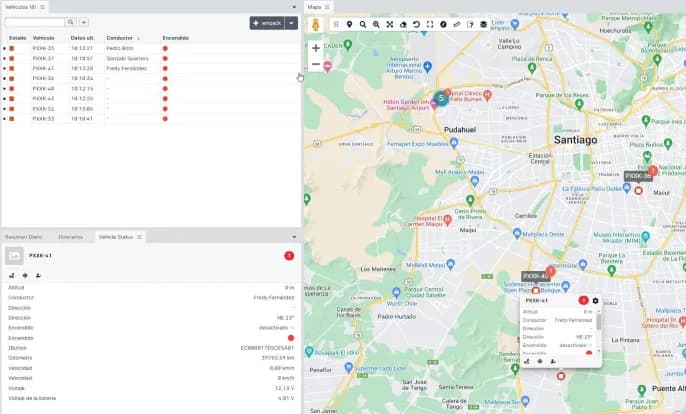The width and height of the screenshot is (686, 414).
Task: Select the location pin tool in map toolbar
Action: pos(349,25)
